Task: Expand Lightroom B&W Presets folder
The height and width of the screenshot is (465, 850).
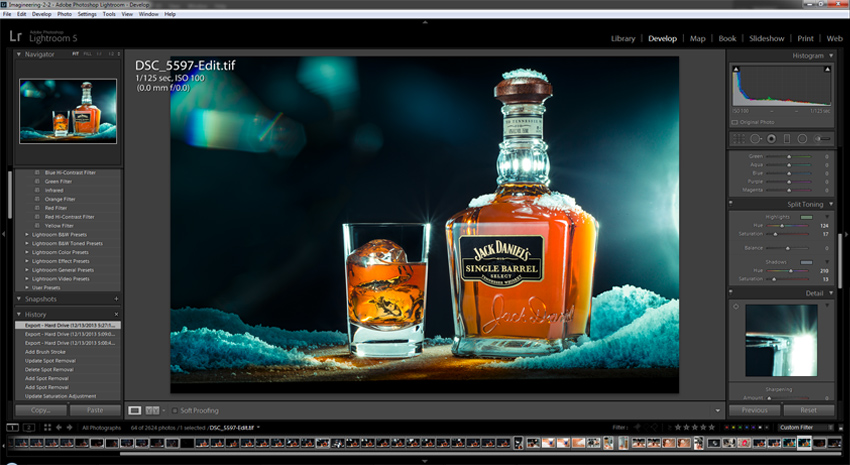Action: (x=27, y=235)
